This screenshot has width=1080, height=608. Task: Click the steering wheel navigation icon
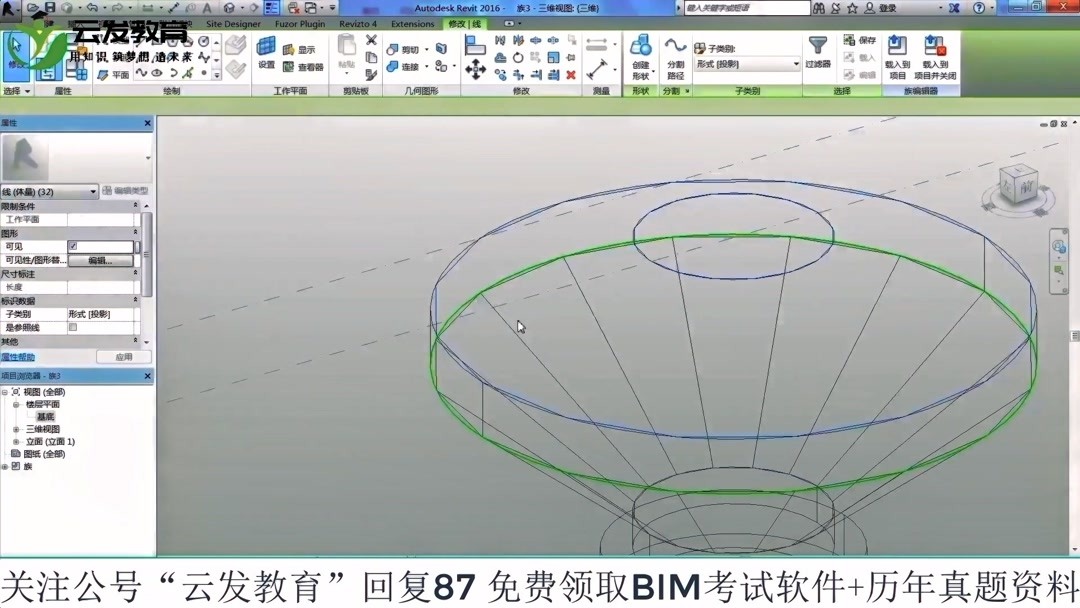[1057, 245]
